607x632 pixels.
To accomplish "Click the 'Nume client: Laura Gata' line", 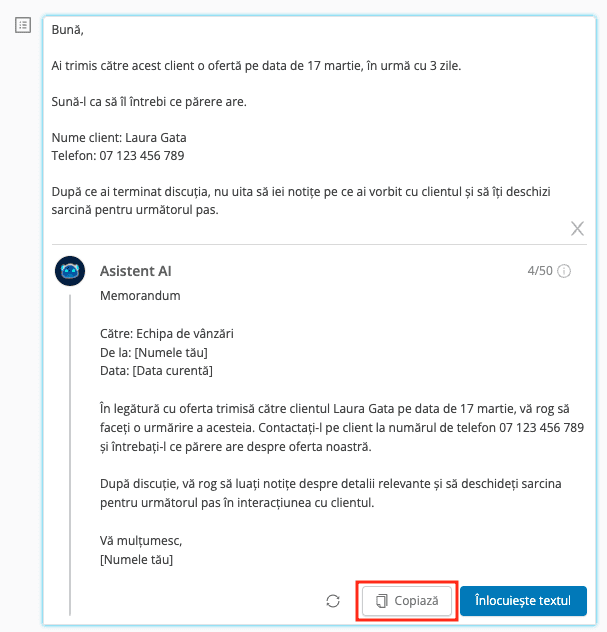I will pos(119,138).
